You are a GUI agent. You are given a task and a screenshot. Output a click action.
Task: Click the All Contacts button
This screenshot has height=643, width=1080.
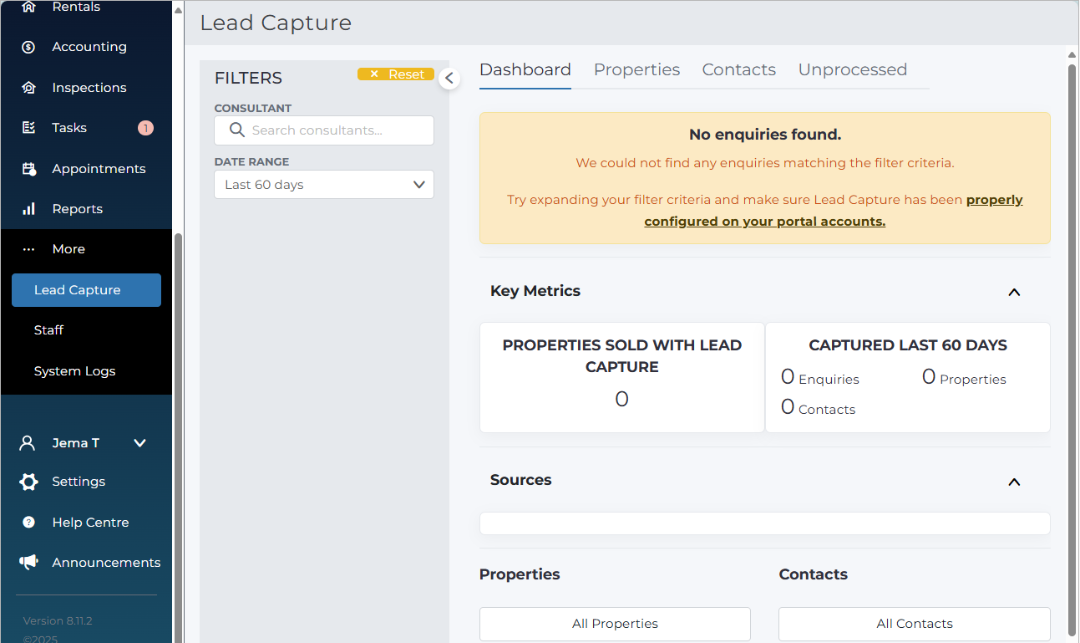(x=914, y=624)
